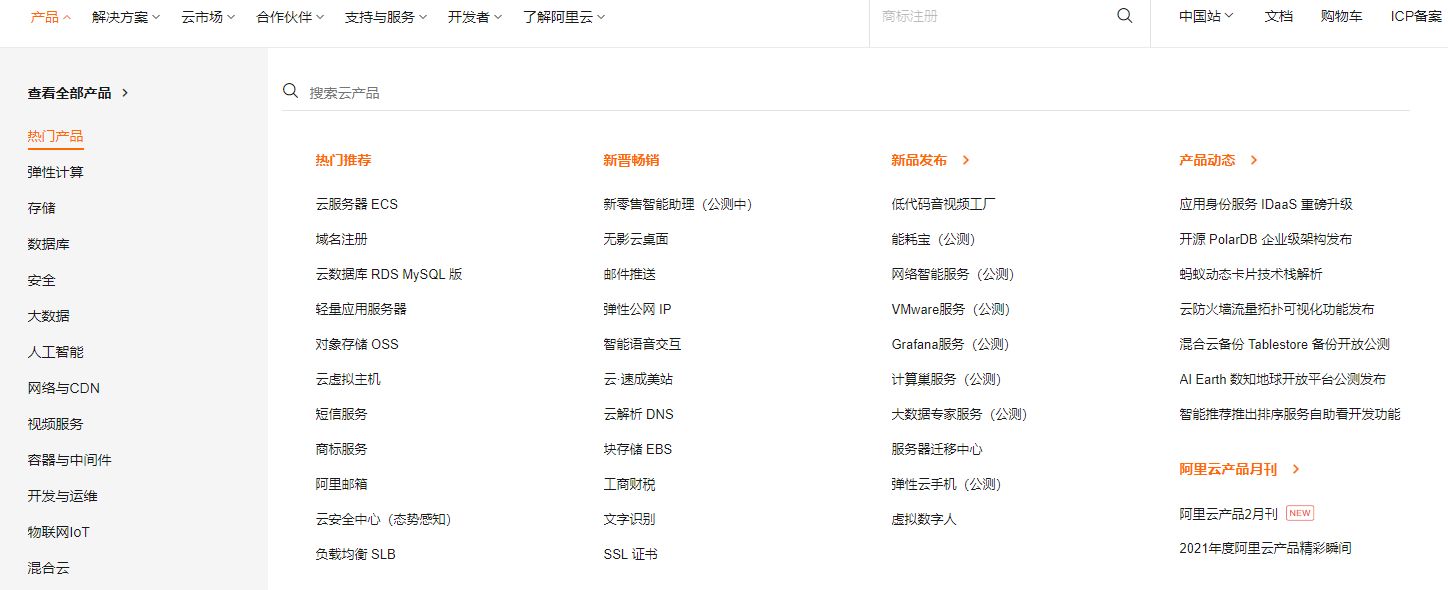
Task: Switch to the 开发与运维 category
Action: (x=63, y=496)
